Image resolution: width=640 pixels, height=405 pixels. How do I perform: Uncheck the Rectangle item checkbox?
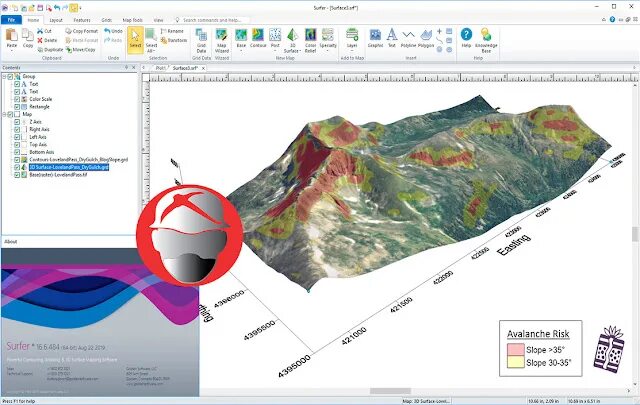17,107
